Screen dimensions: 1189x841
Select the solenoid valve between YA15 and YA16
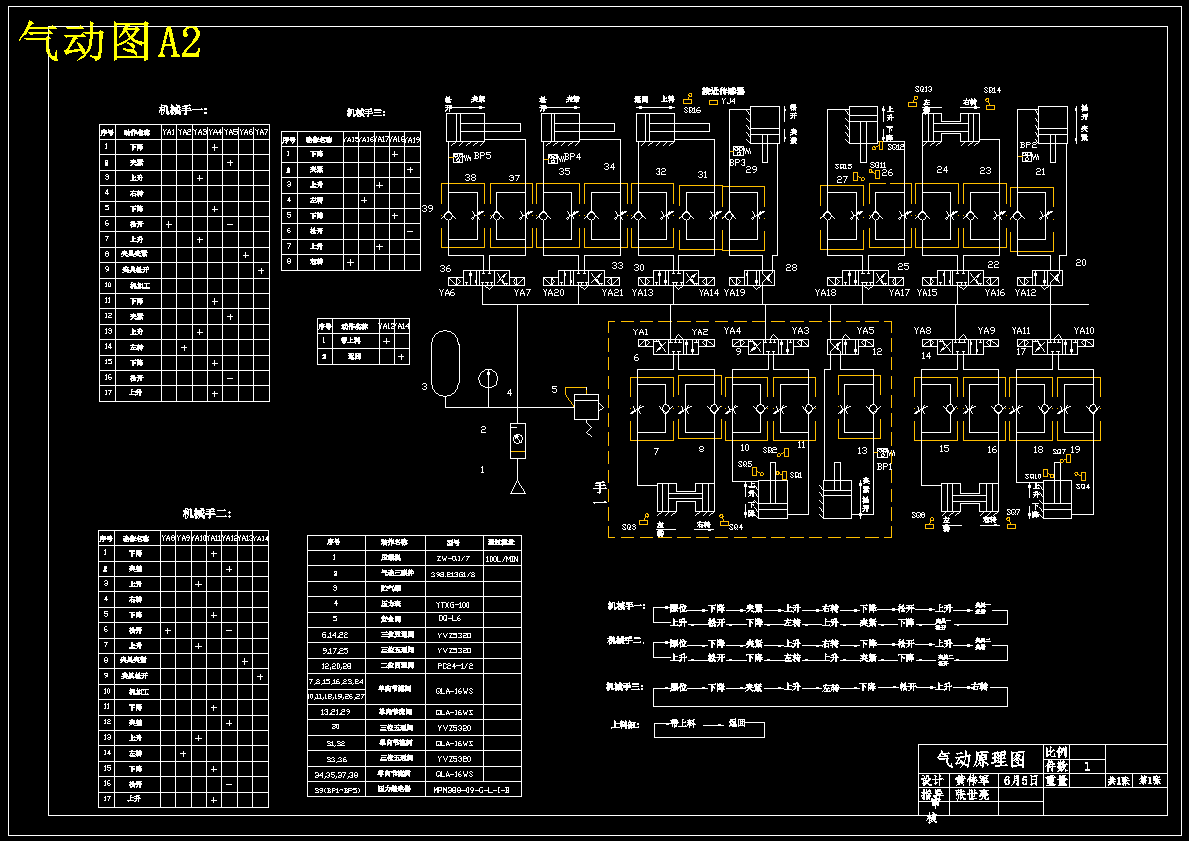pos(960,278)
